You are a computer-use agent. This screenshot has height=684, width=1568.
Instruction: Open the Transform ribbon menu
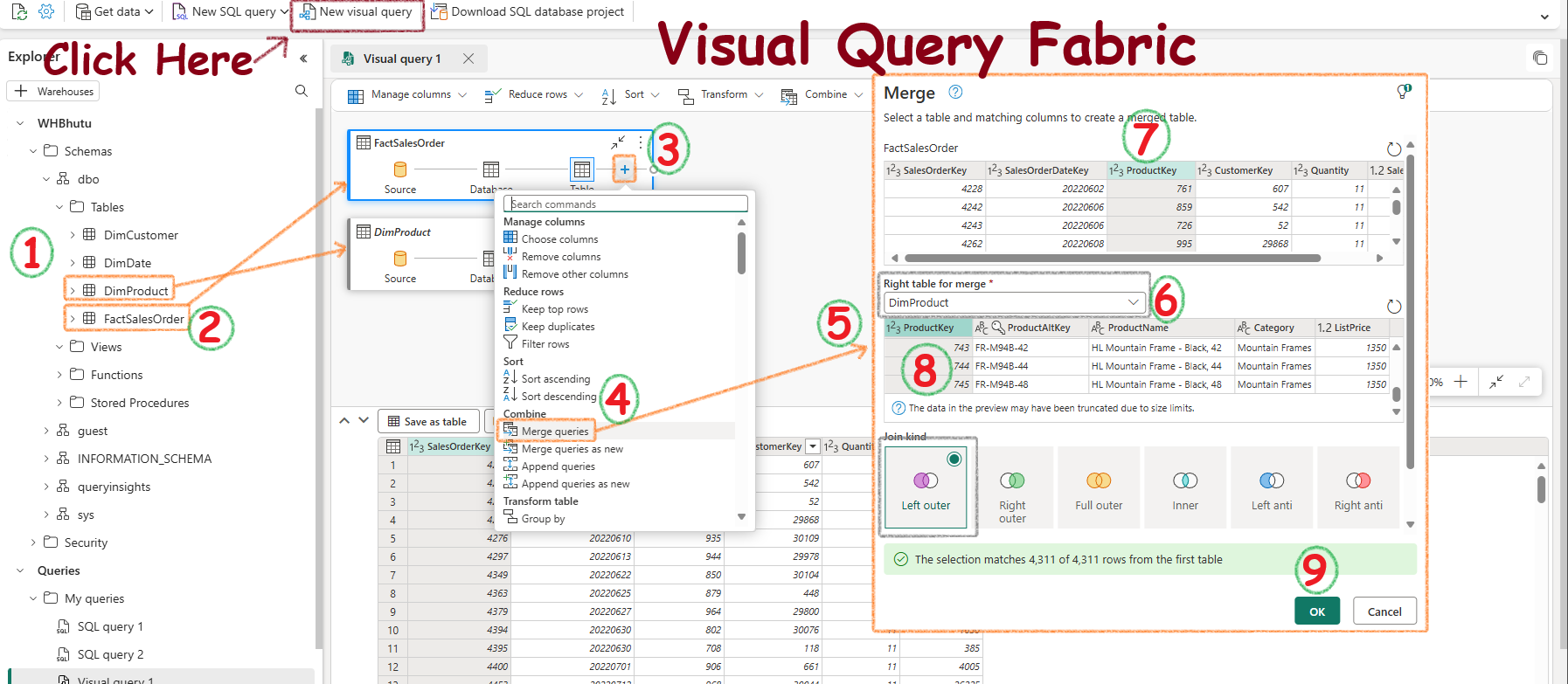pos(721,94)
